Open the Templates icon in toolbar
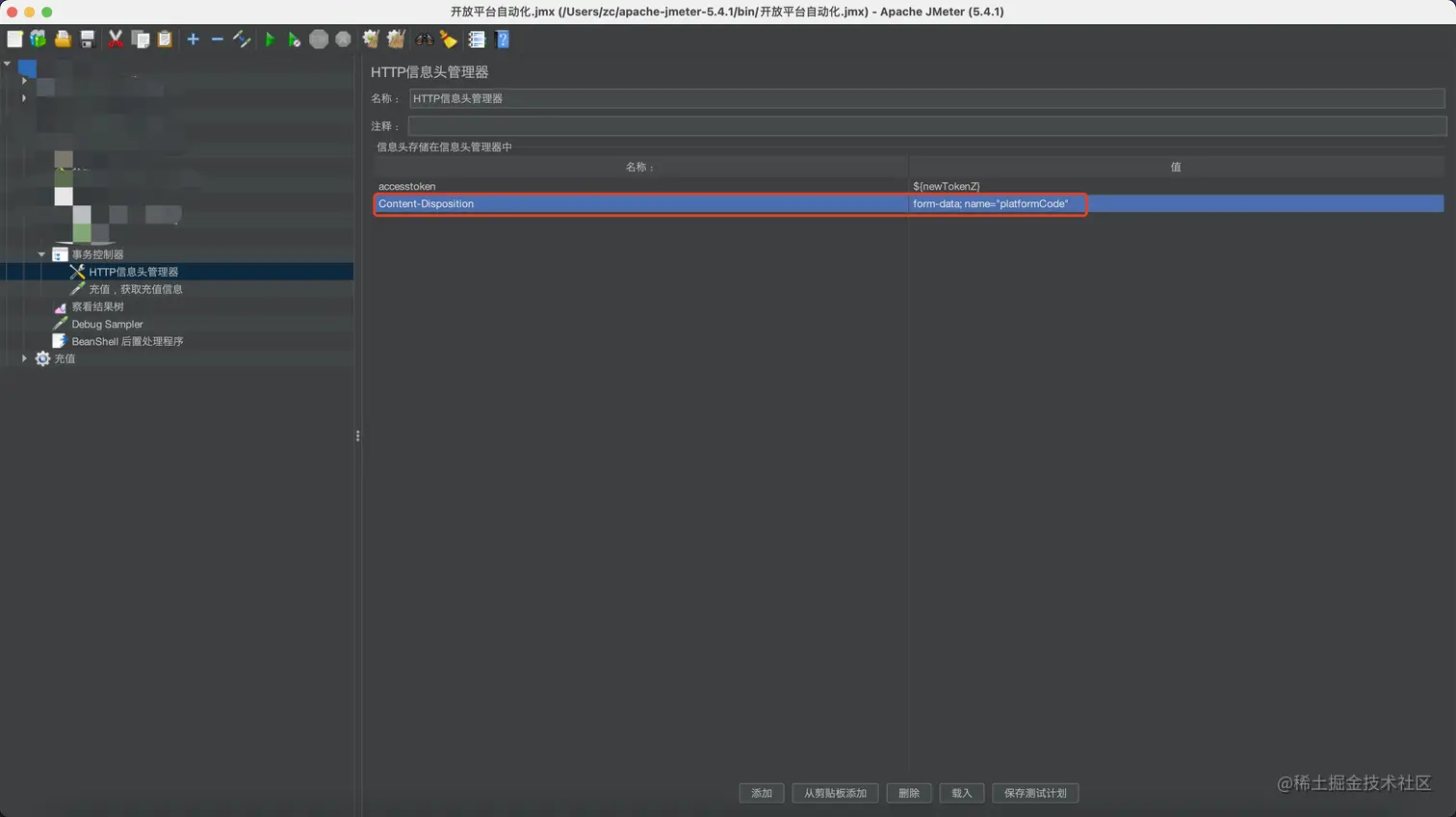The height and width of the screenshot is (817, 1456). coord(39,40)
